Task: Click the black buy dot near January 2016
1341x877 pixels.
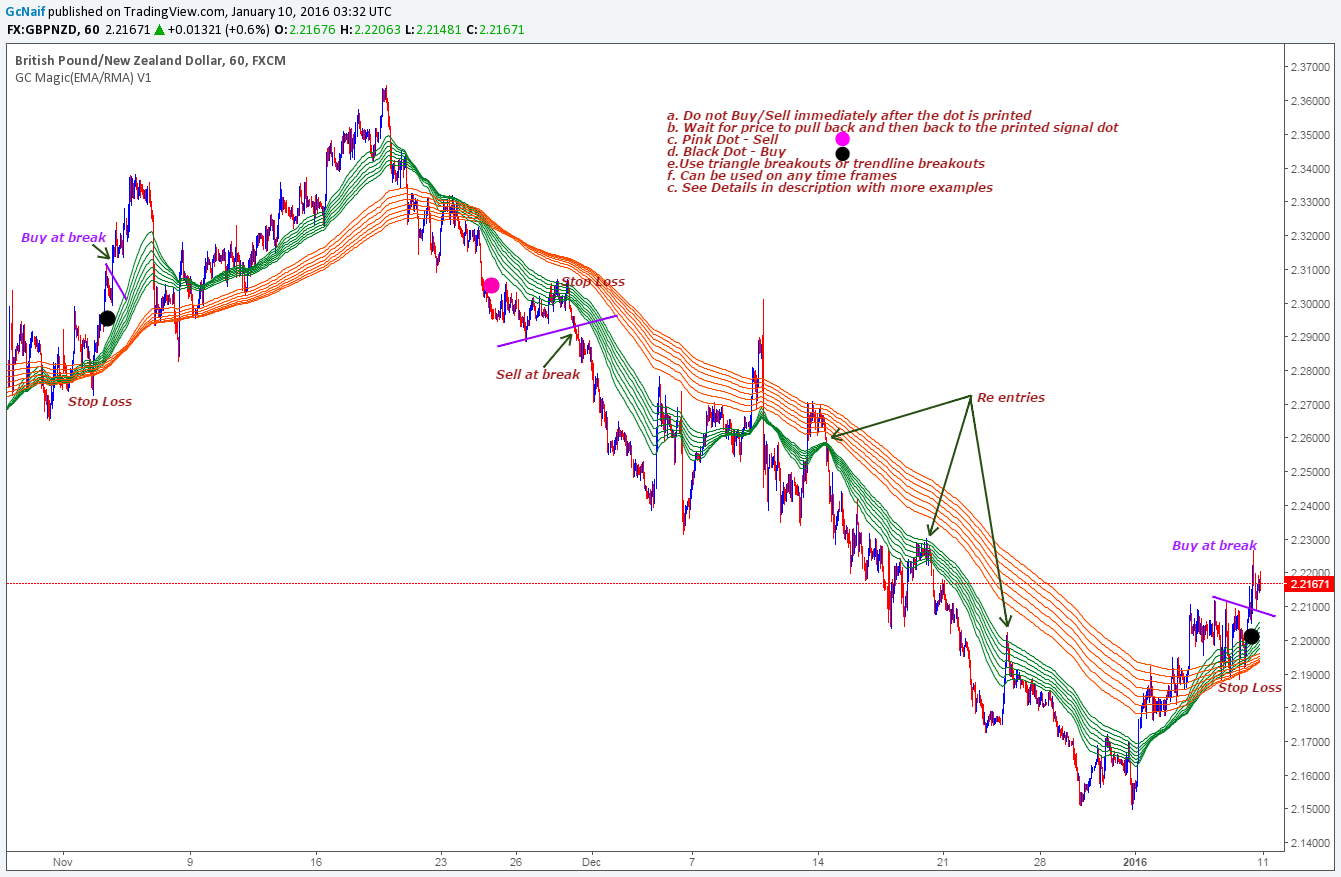Action: [x=1251, y=636]
